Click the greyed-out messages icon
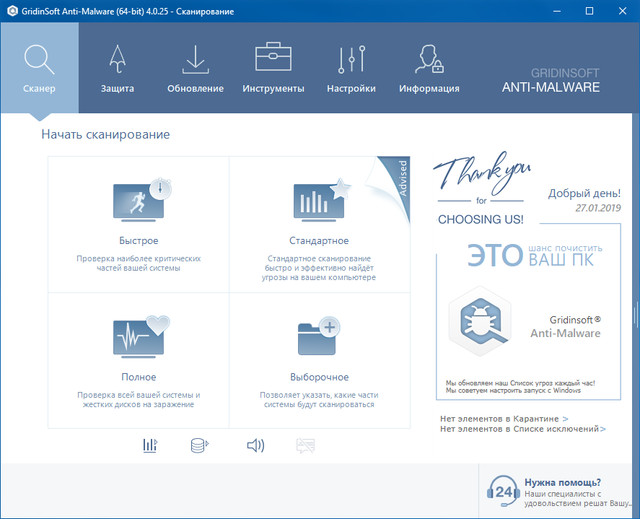Image resolution: width=640 pixels, height=519 pixels. click(306, 445)
